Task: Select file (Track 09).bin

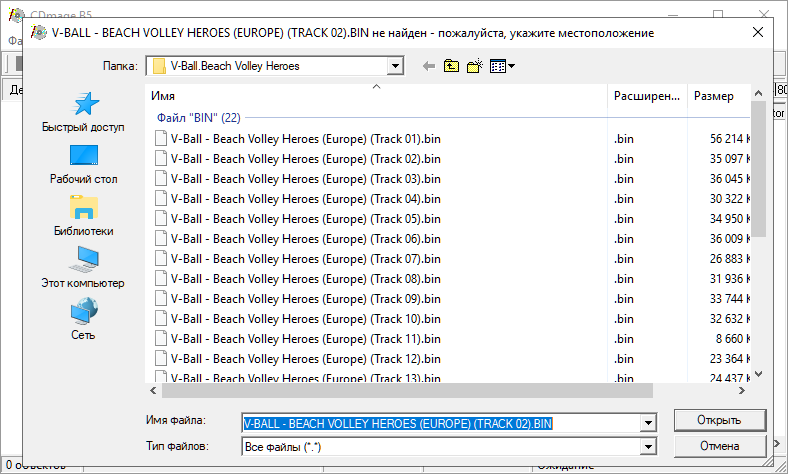Action: point(306,299)
